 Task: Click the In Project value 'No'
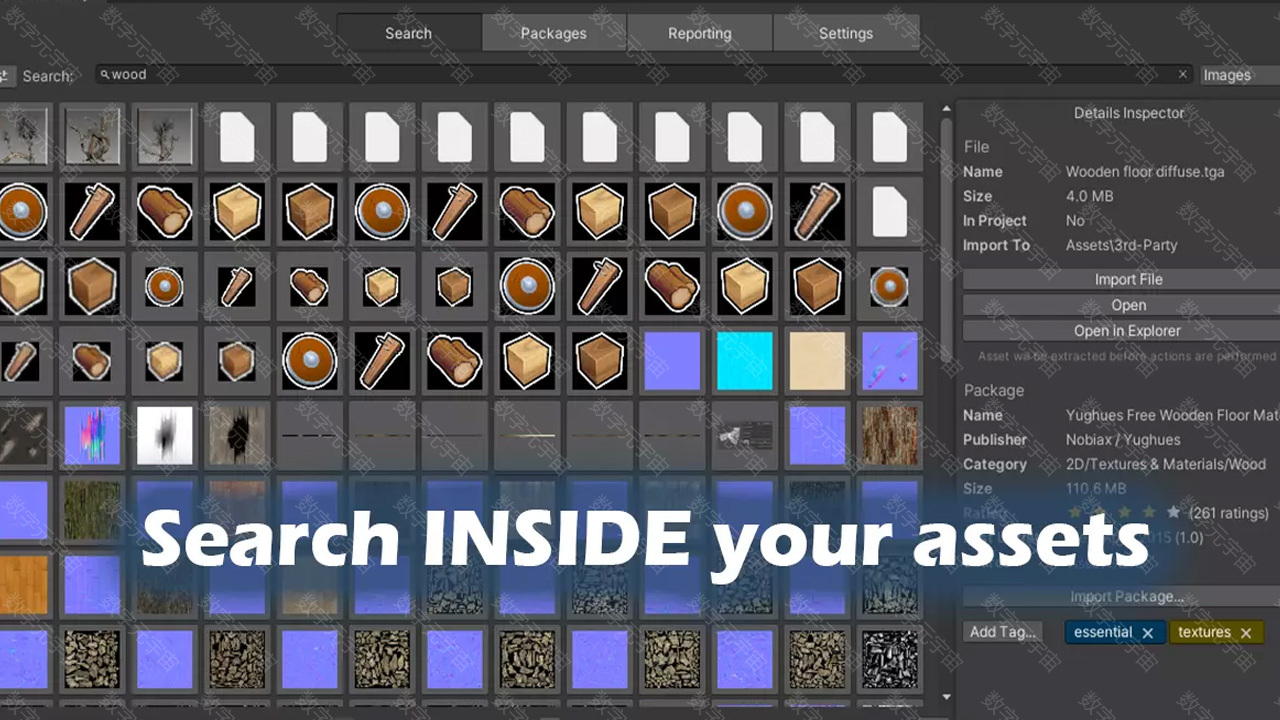coord(1075,221)
